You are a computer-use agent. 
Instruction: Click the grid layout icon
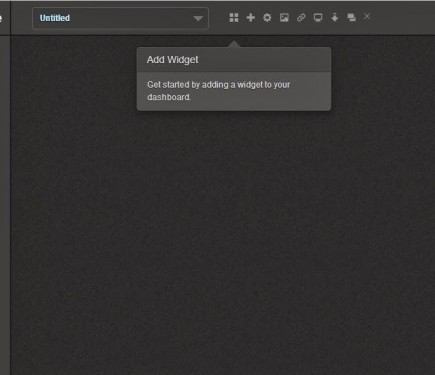tap(234, 18)
